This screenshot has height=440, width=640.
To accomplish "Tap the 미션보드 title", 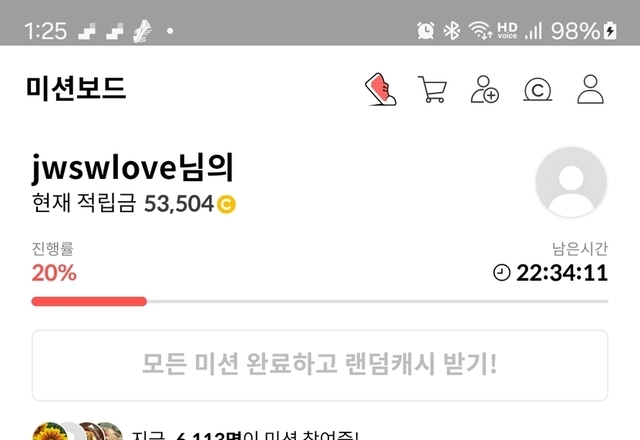I will (76, 89).
